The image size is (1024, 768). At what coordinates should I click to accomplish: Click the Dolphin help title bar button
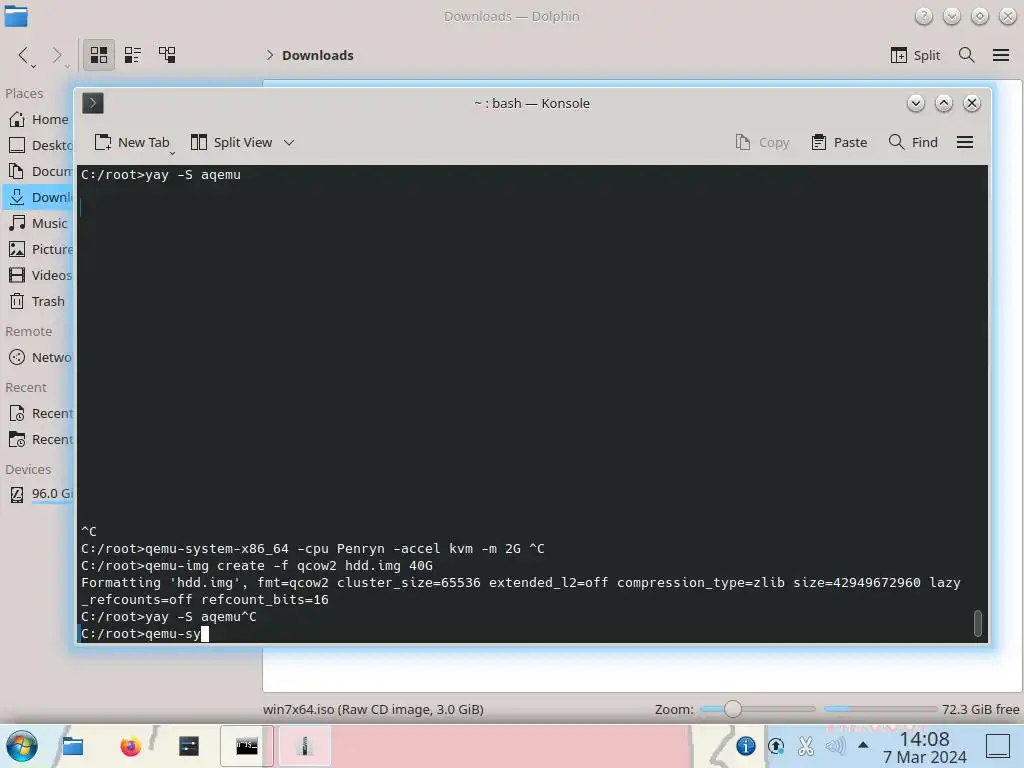pos(923,16)
